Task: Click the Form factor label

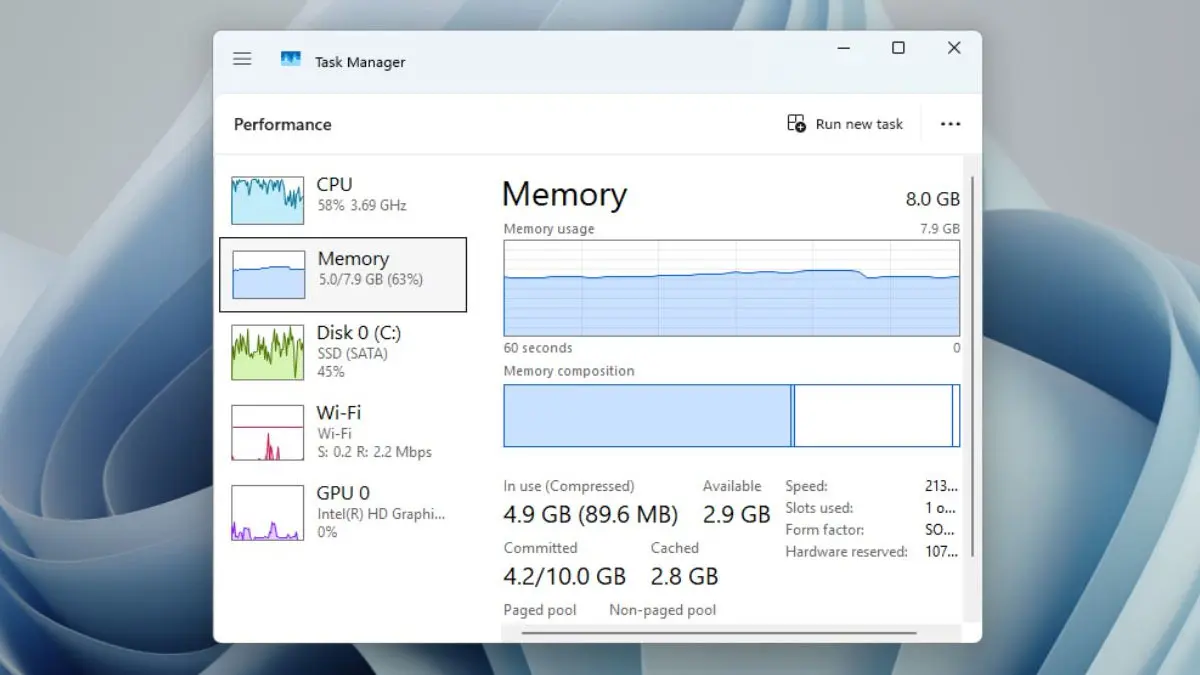Action: click(825, 530)
